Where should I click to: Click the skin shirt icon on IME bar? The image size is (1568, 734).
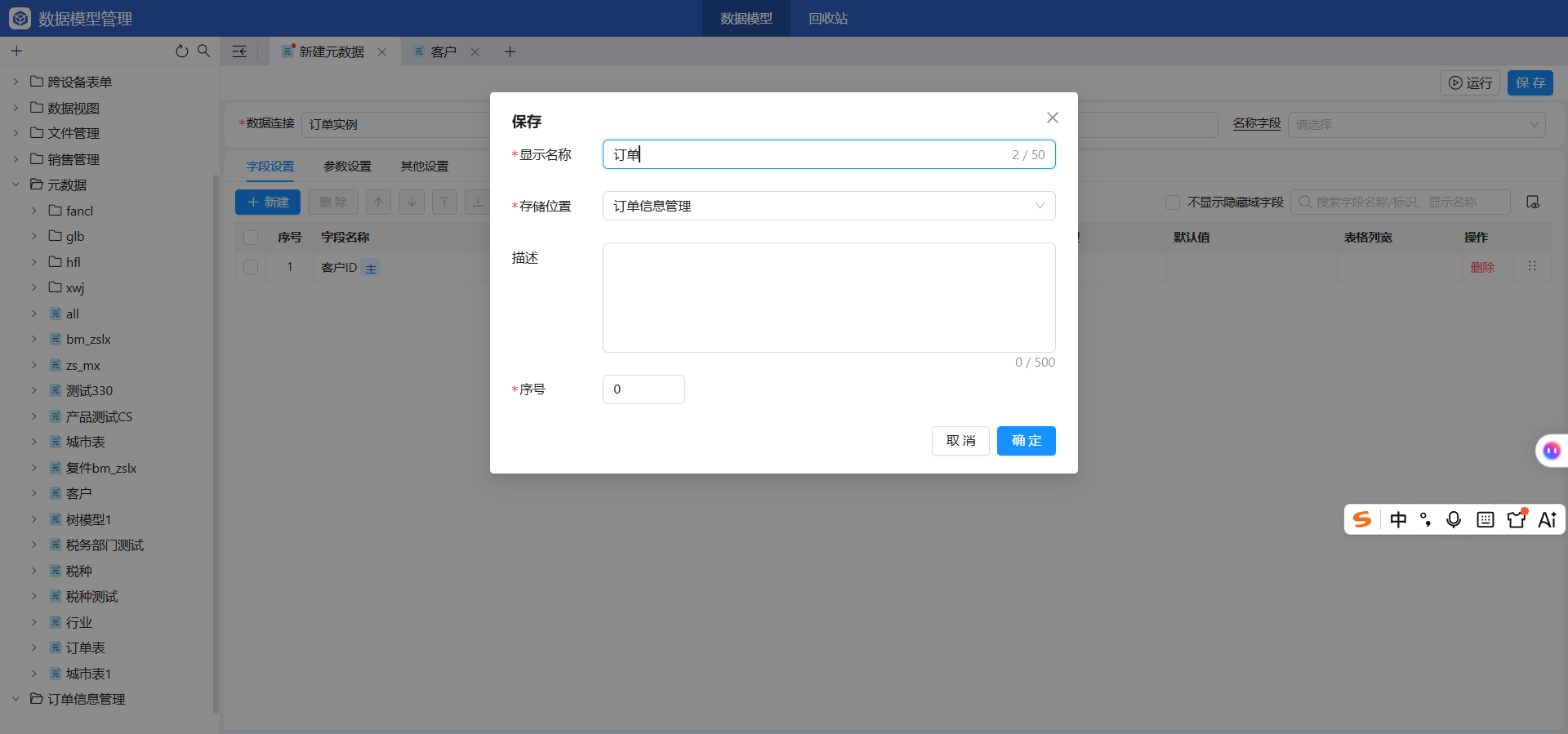1517,519
